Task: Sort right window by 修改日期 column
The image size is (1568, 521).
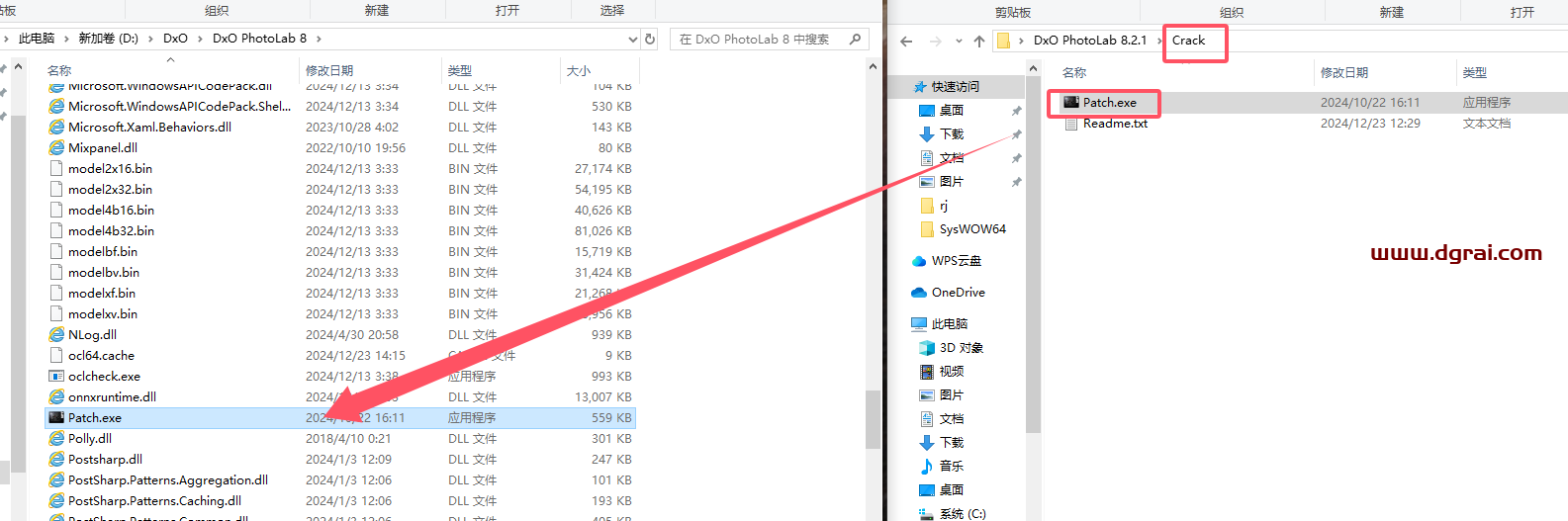Action: (x=1344, y=72)
